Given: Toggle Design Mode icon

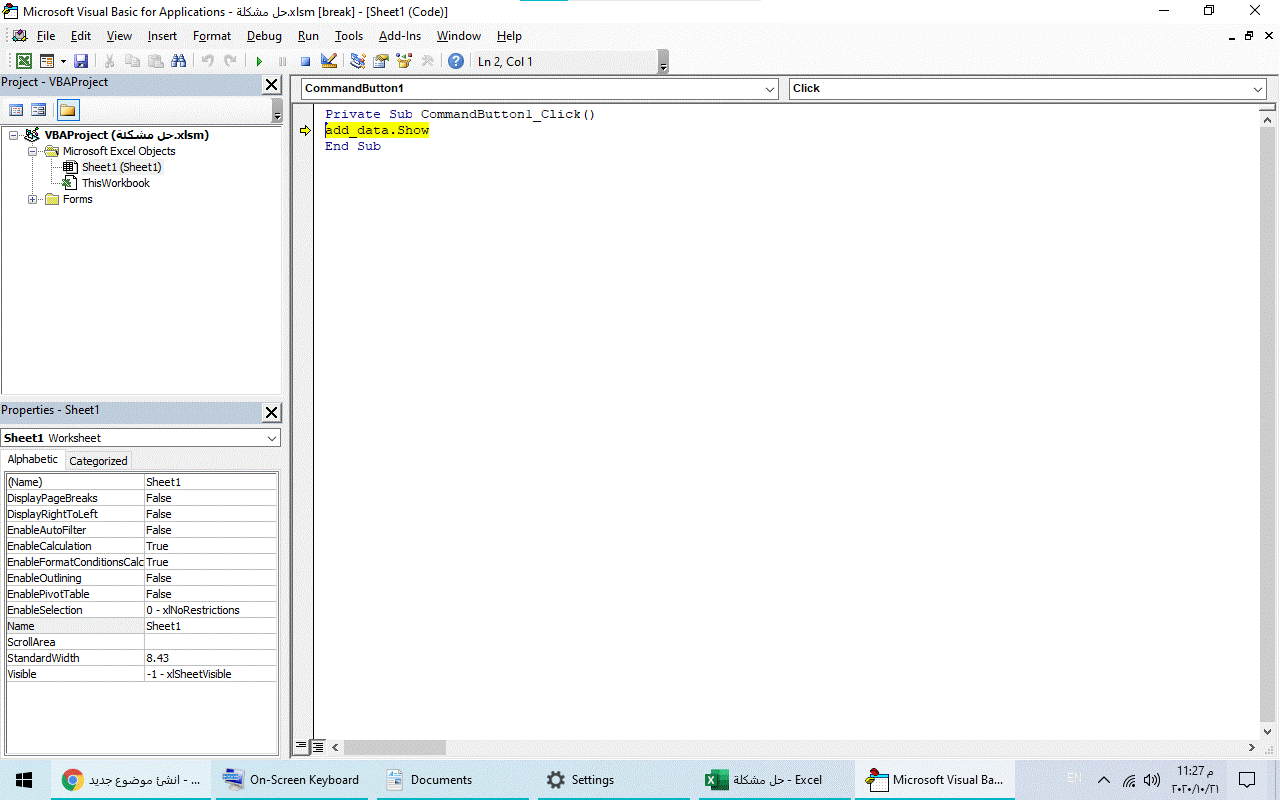Looking at the screenshot, I should 329,61.
